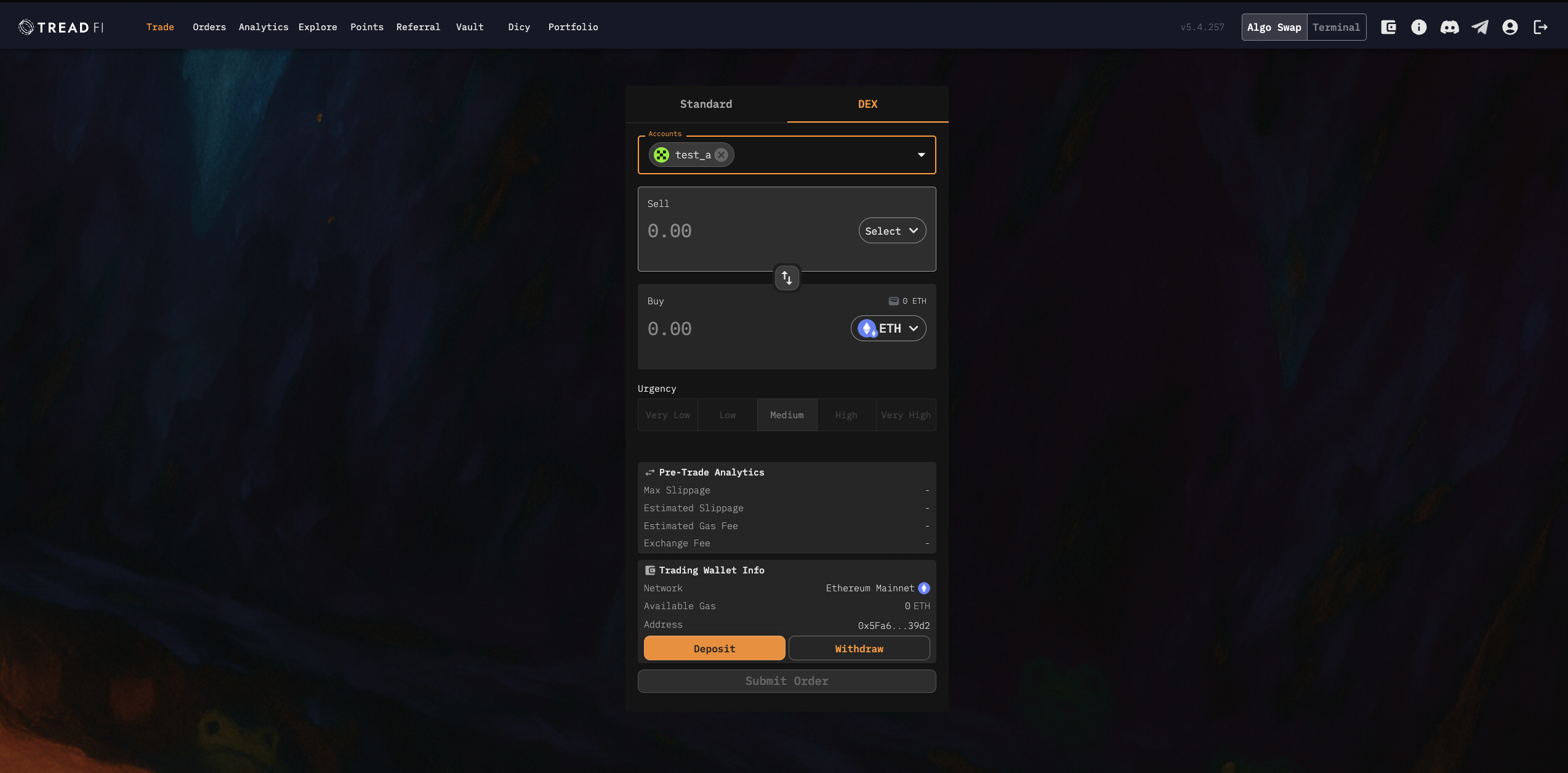Screen dimensions: 1568x773
Task: Open the user profile icon
Action: [x=1510, y=27]
